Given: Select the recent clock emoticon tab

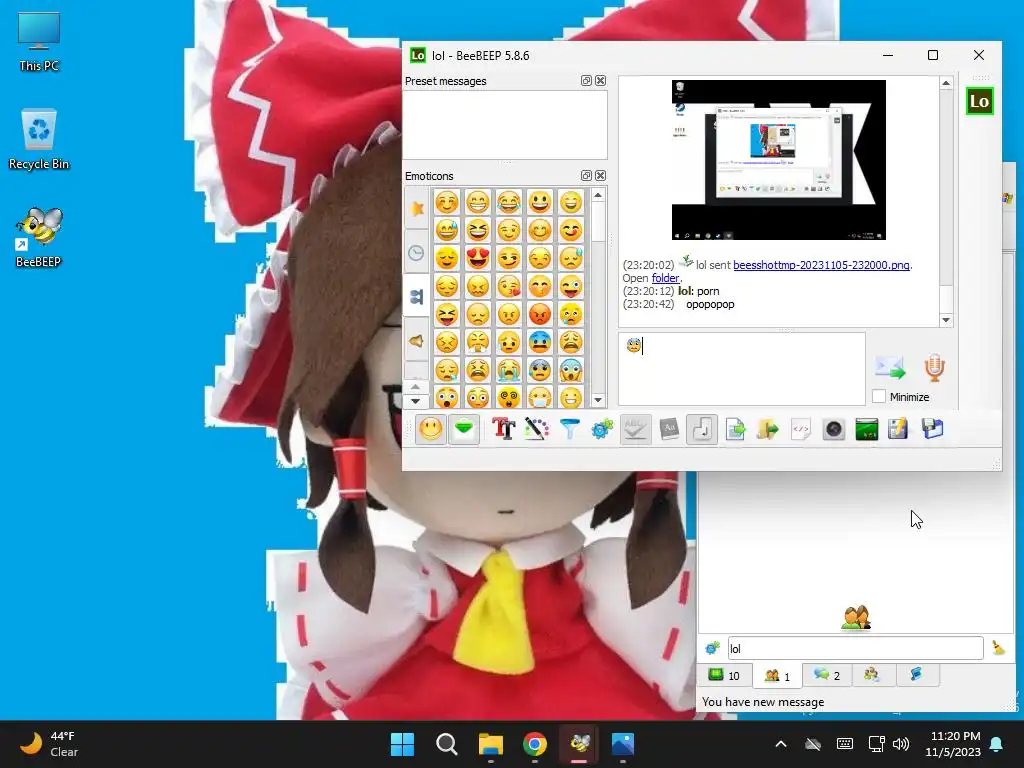Looking at the screenshot, I should [417, 252].
